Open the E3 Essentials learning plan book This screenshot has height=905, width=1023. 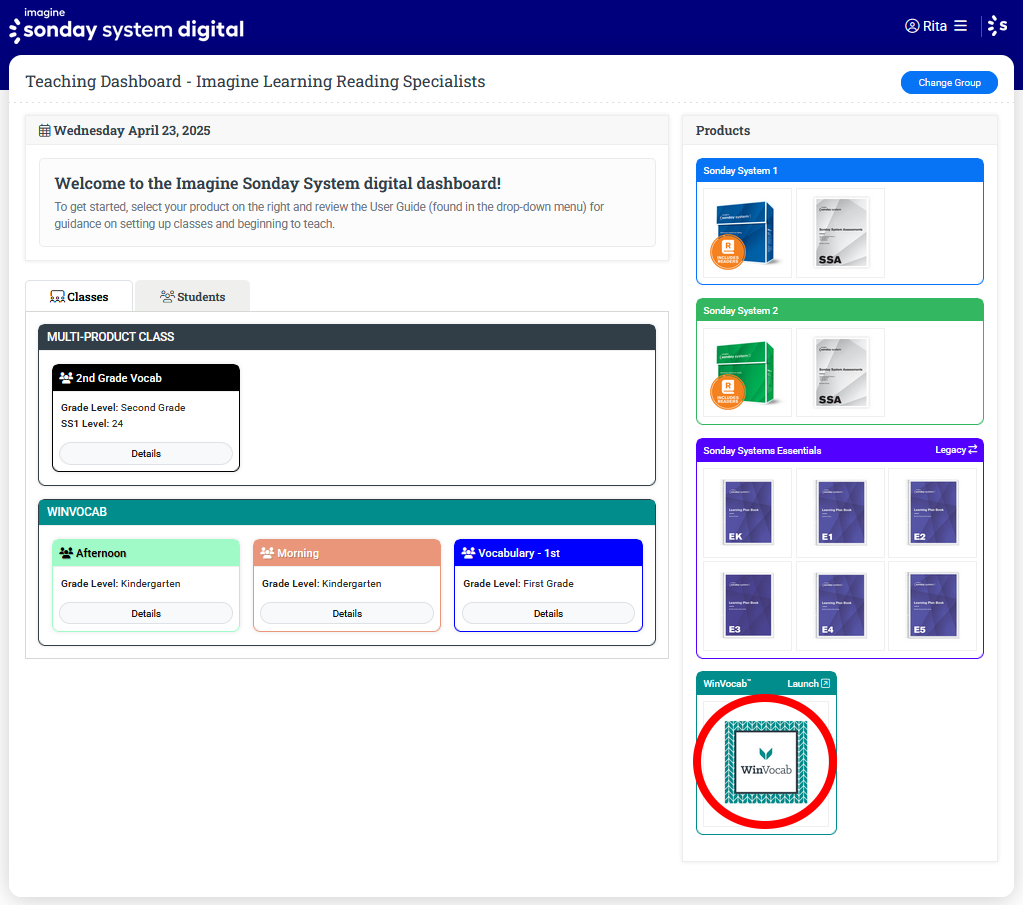(x=747, y=605)
